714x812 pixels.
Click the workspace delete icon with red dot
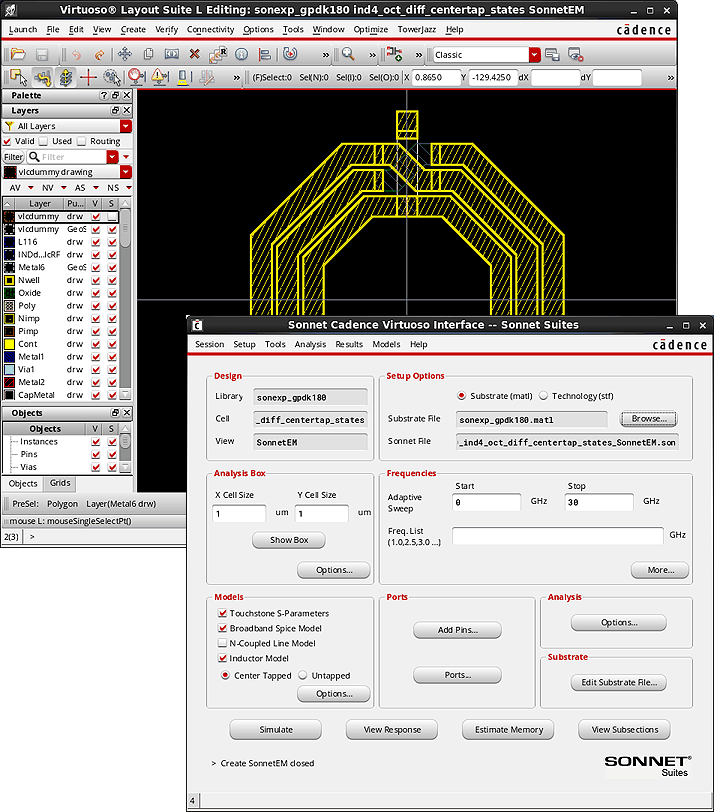tap(575, 54)
